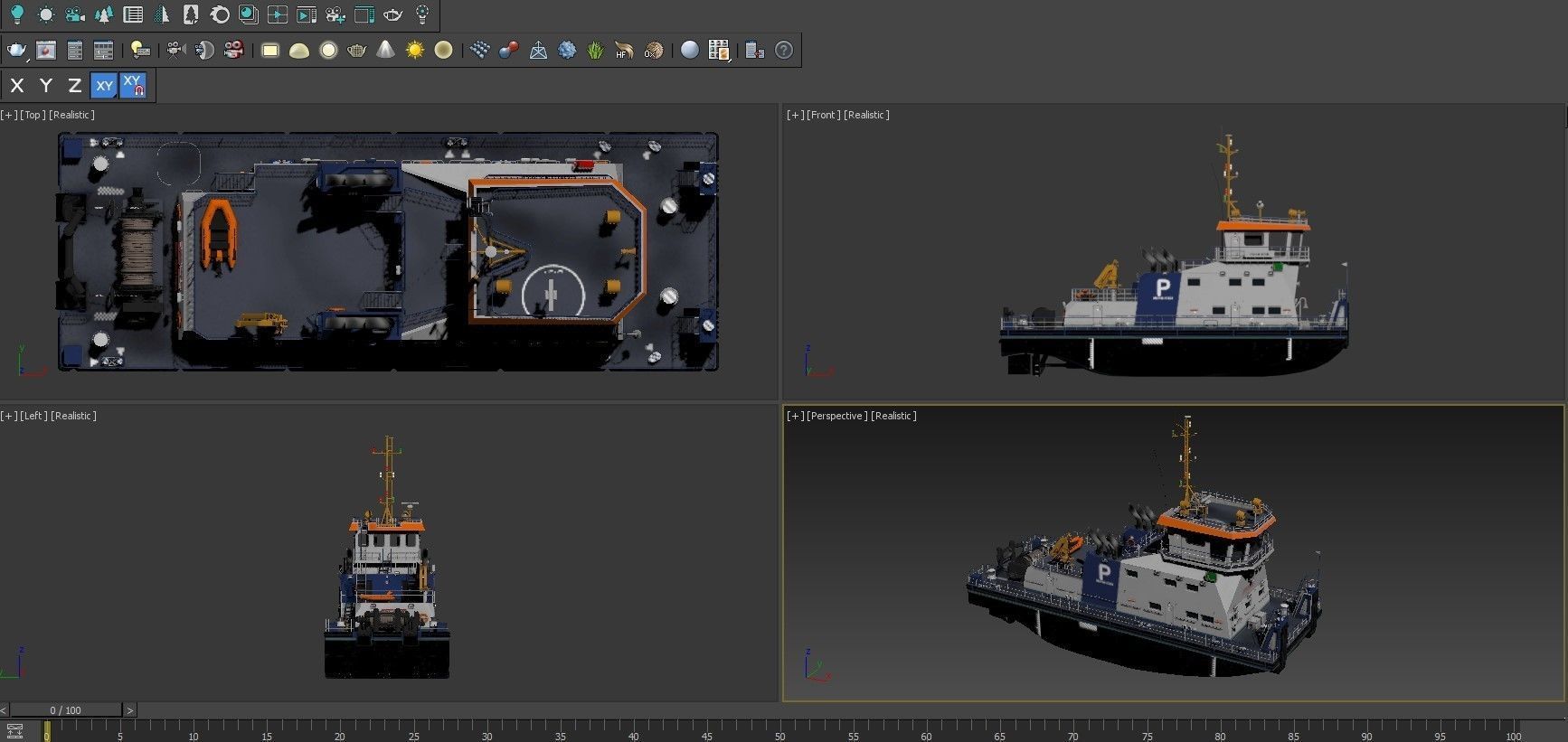Open the white list panel icon

click(x=133, y=14)
